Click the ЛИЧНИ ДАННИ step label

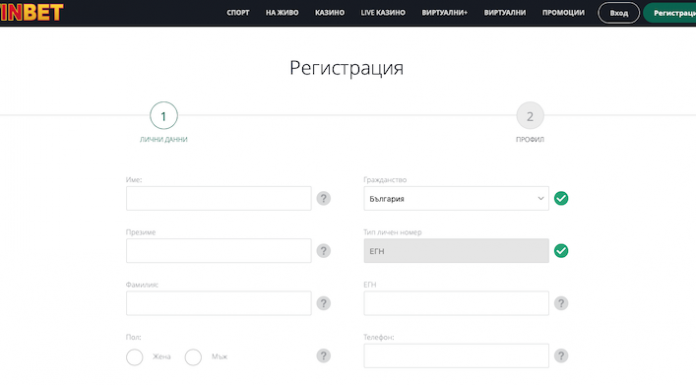tap(164, 139)
